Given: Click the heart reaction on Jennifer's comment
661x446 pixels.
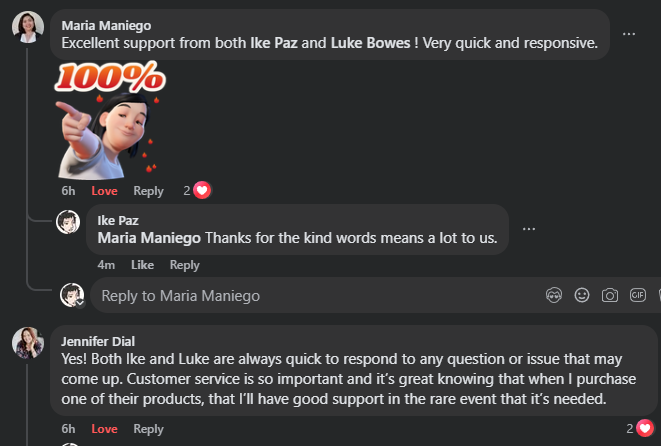Looking at the screenshot, I should [644, 428].
